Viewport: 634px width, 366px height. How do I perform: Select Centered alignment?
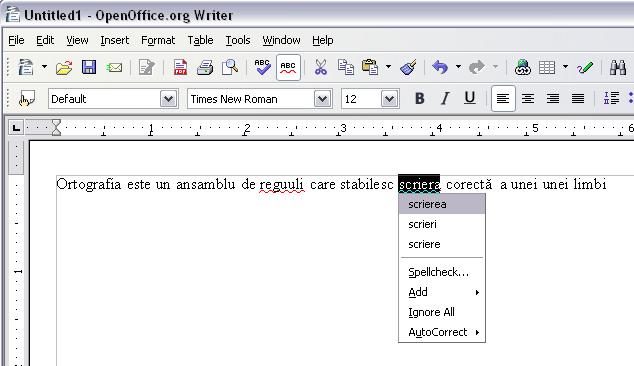528,98
